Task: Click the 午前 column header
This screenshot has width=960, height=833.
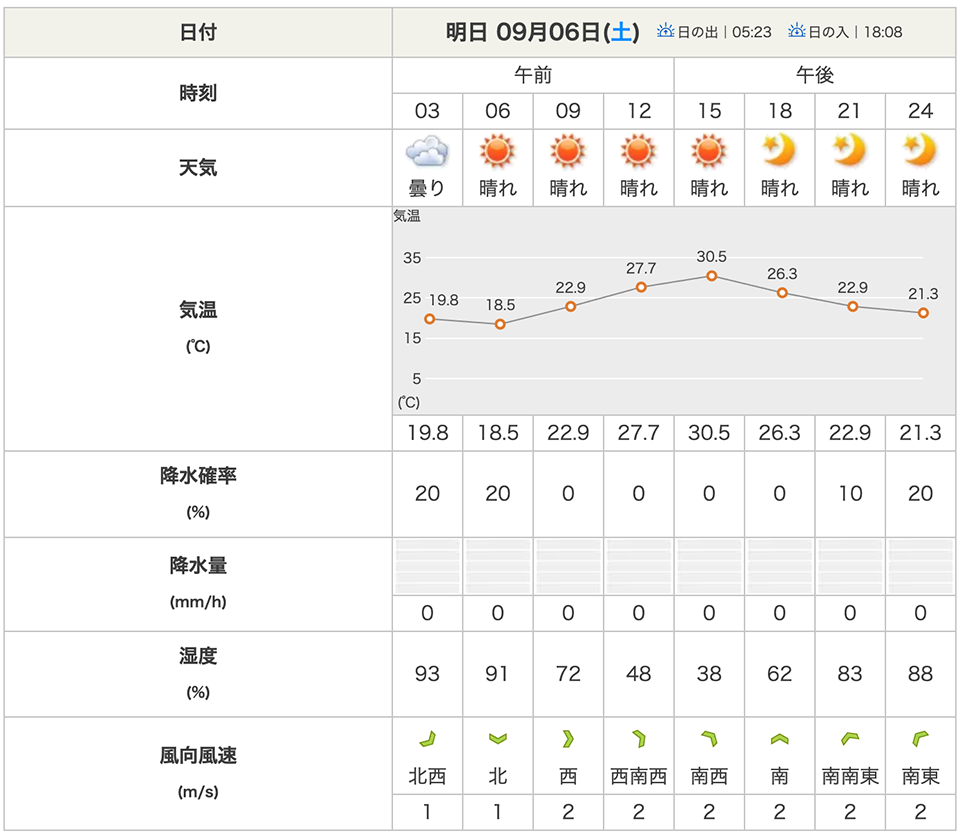Action: click(x=533, y=75)
